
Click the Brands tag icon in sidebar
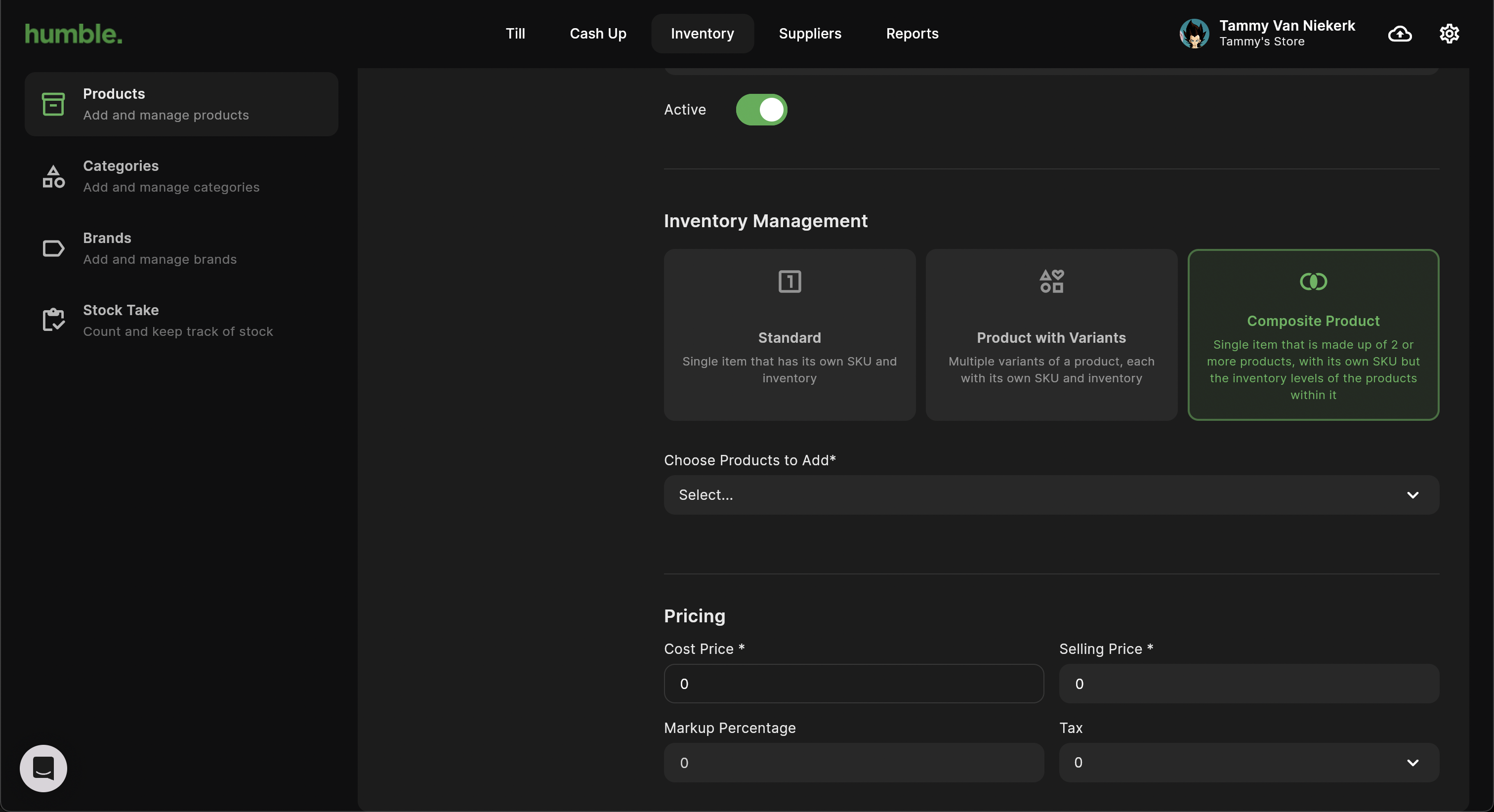(53, 248)
